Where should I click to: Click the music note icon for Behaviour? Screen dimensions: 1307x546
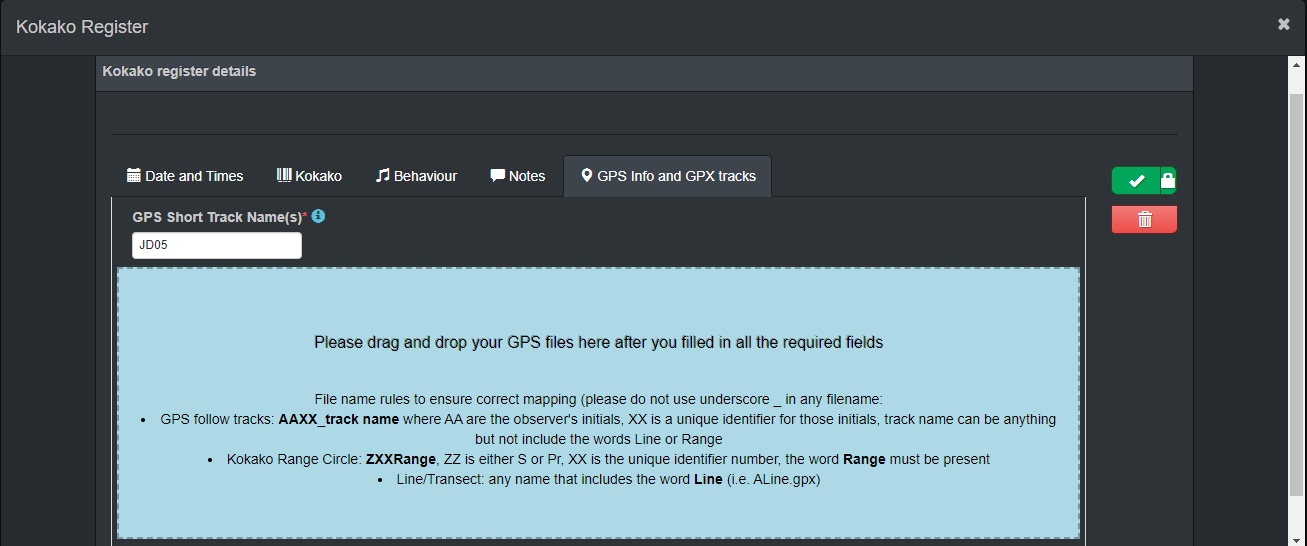click(382, 175)
